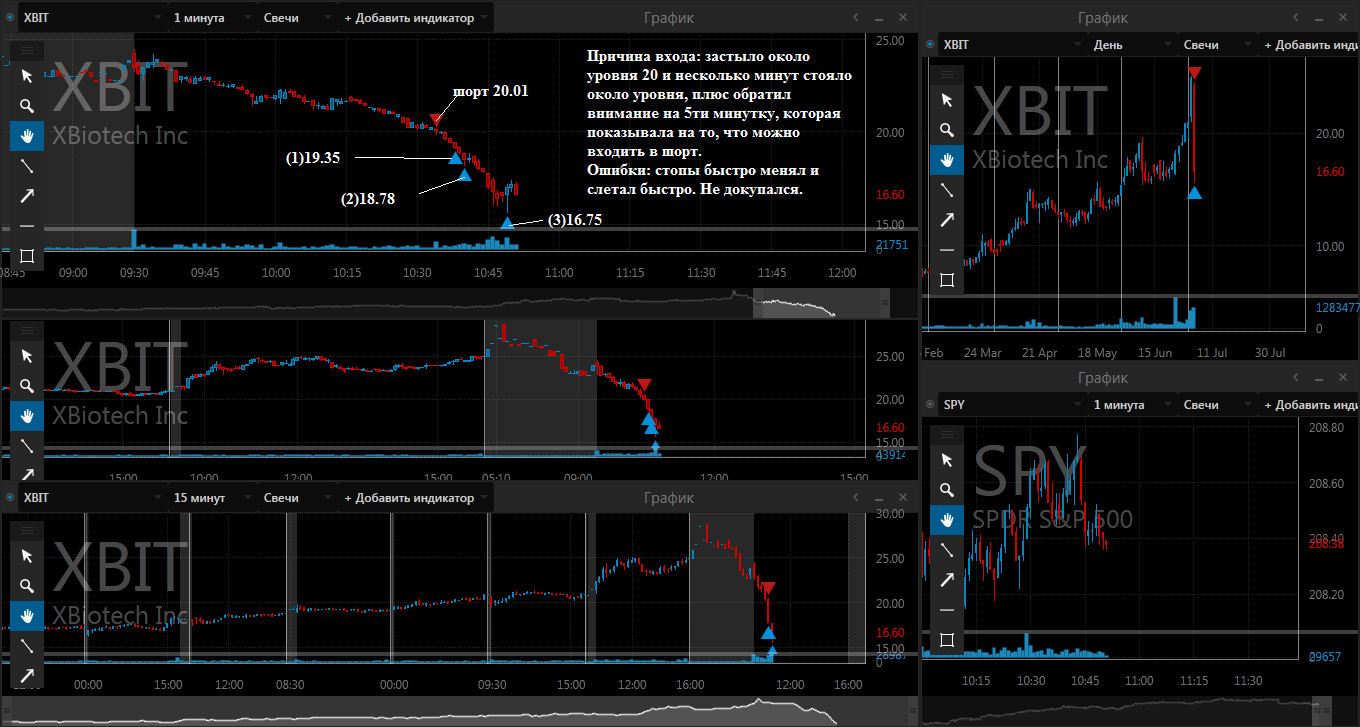This screenshot has height=727, width=1360.
Task: Open Добавить индикатор dropdown in the XBIT 1 минута chart
Action: 416,18
